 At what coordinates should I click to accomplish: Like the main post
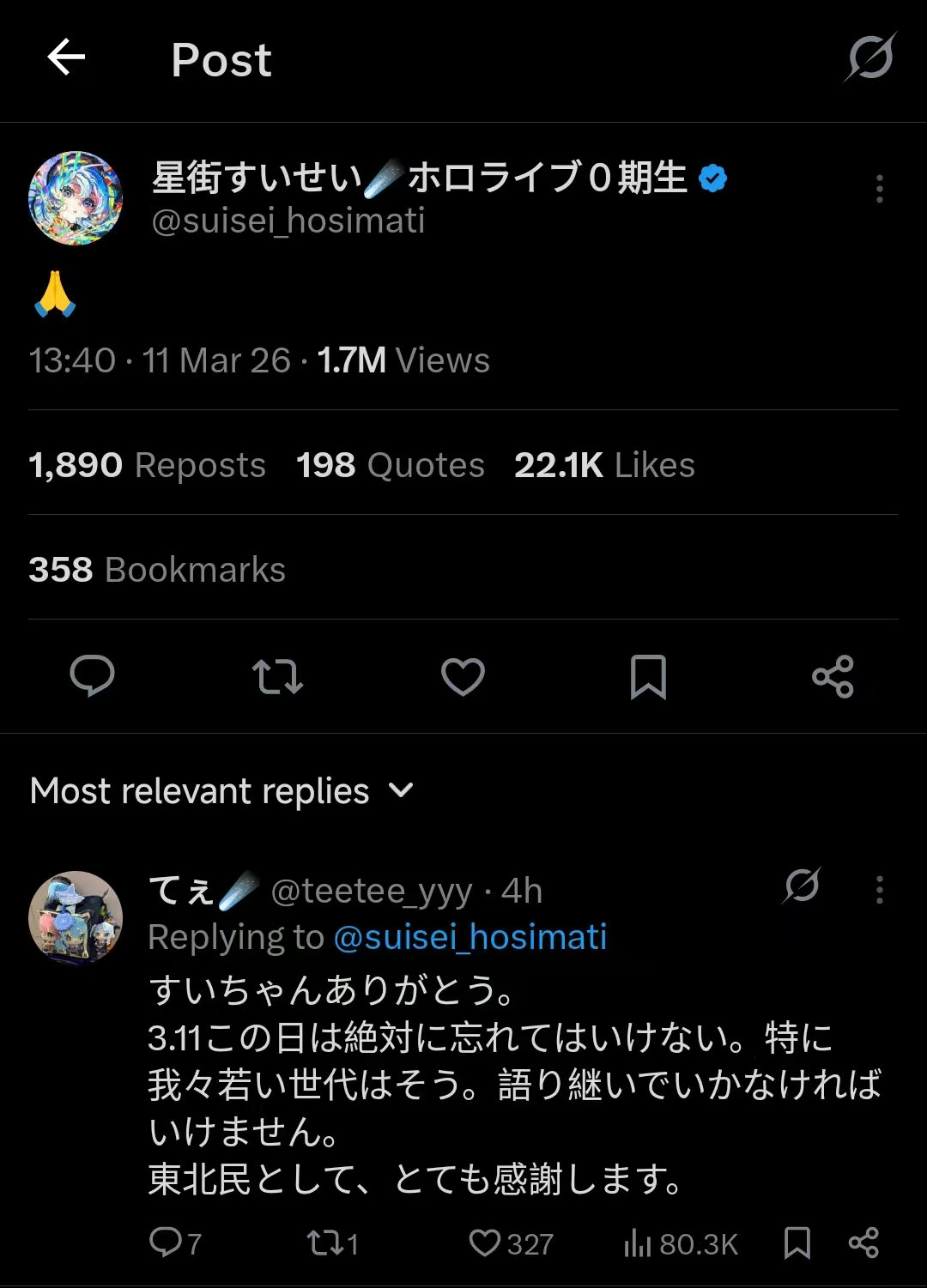(x=463, y=676)
